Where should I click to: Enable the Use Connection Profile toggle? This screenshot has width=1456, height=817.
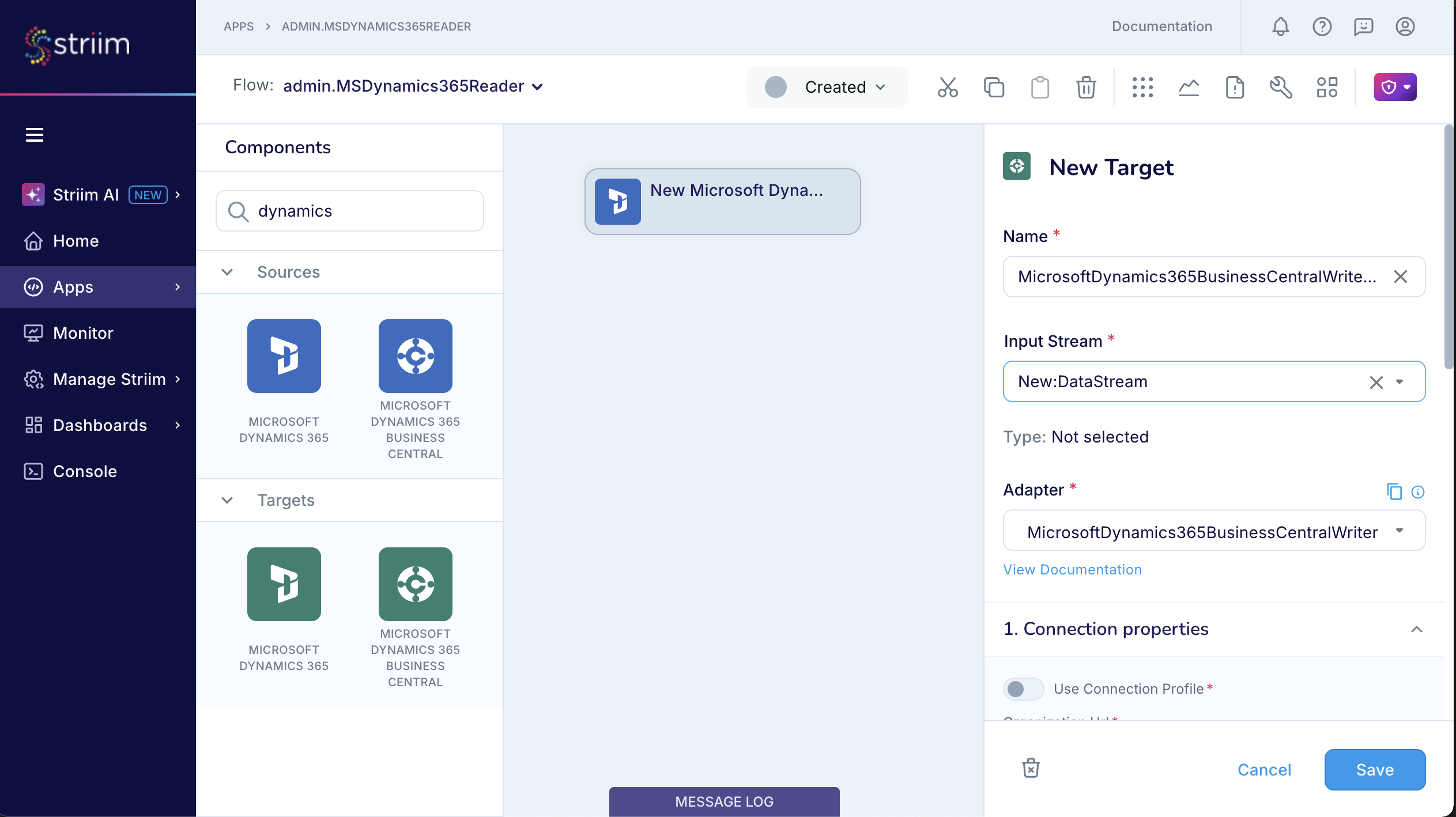(1023, 689)
